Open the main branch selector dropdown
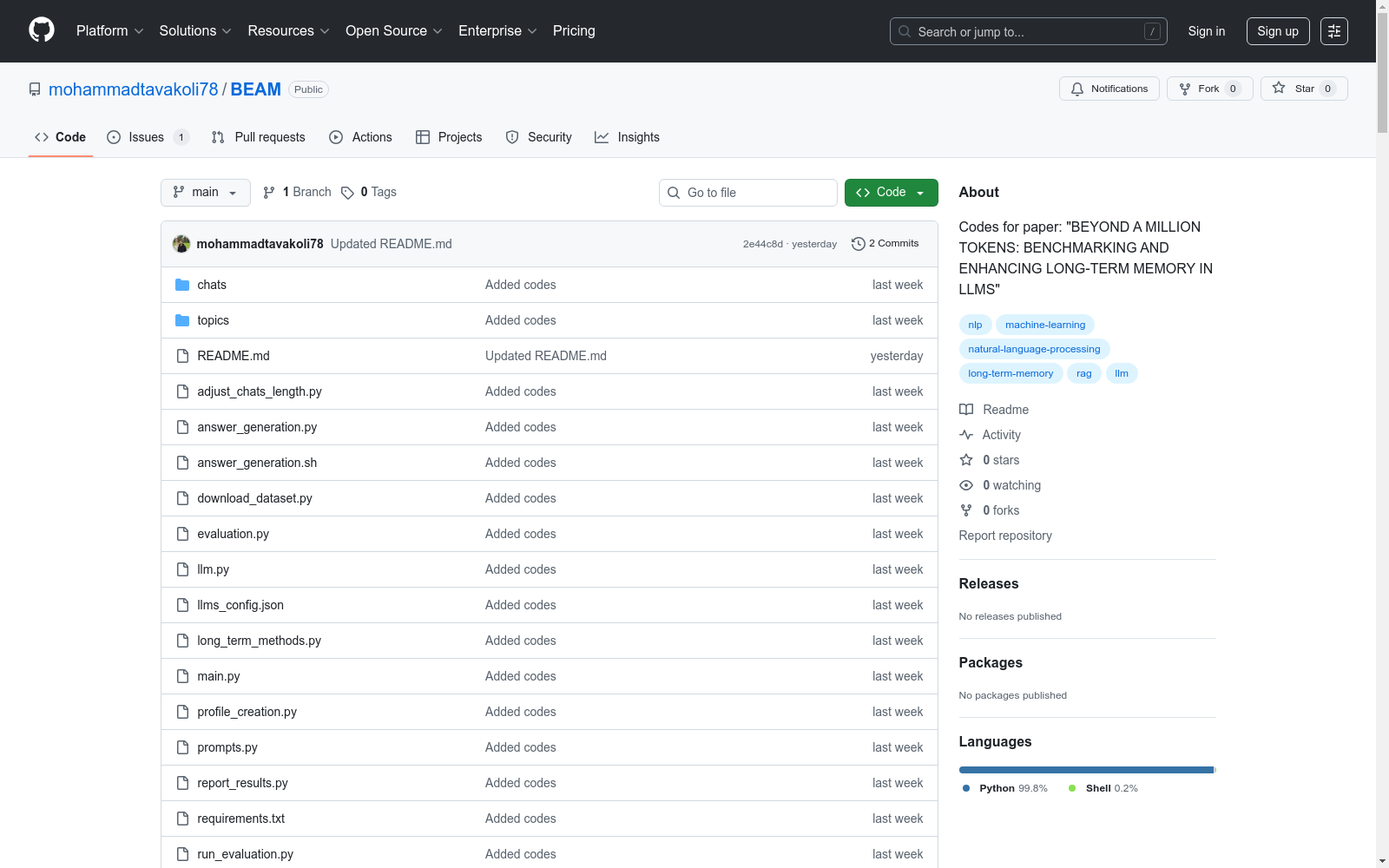 point(206,193)
